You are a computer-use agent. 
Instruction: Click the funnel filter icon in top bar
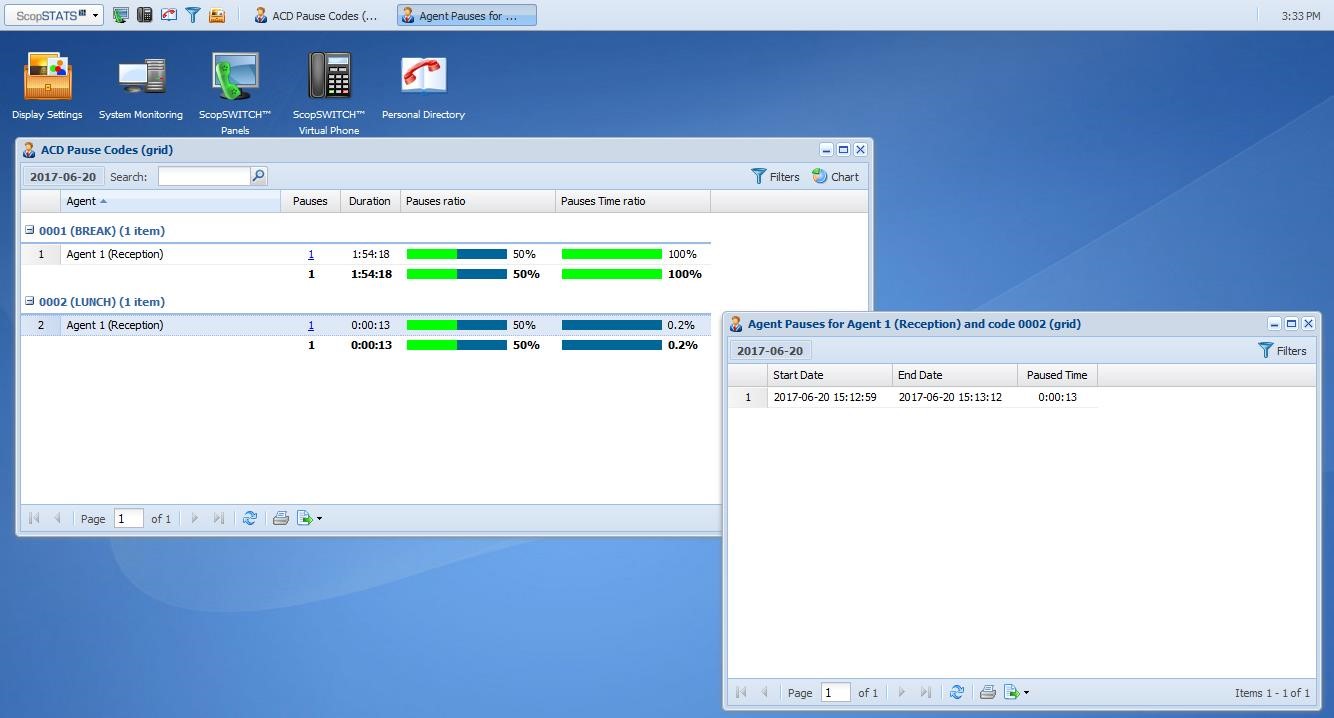coord(192,15)
